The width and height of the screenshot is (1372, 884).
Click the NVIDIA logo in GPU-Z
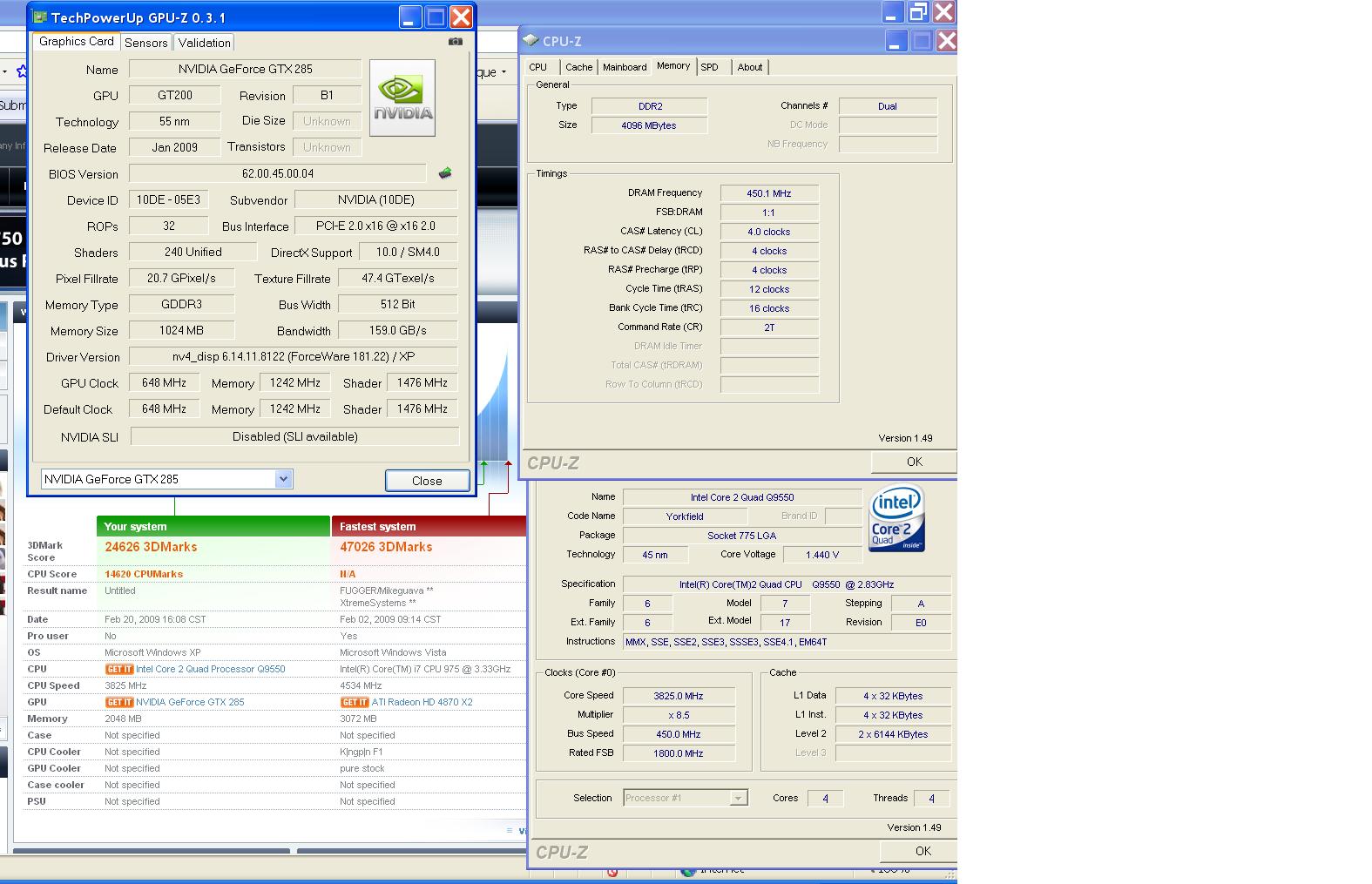tap(402, 98)
